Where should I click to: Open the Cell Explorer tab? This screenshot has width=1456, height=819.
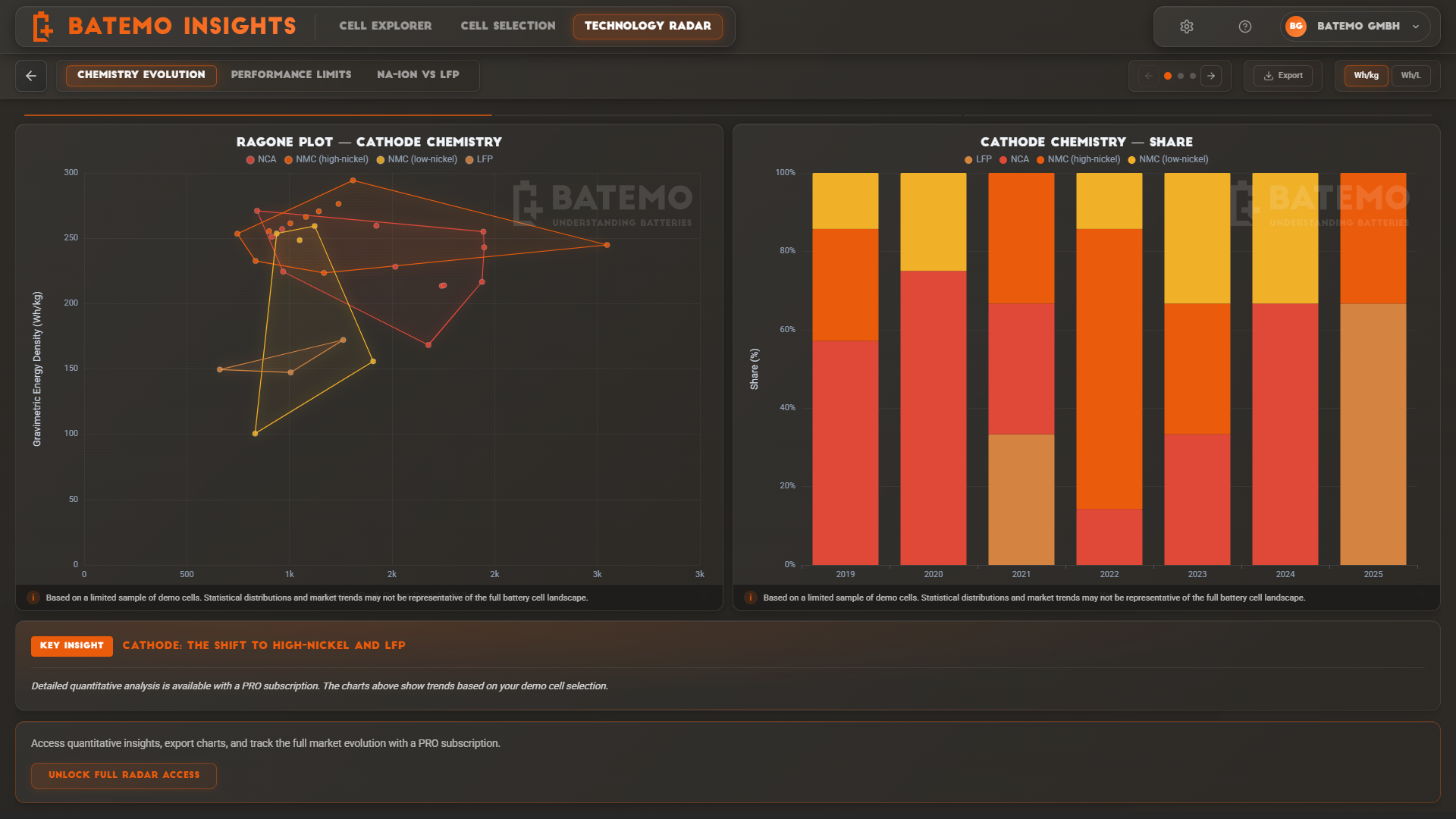point(385,26)
